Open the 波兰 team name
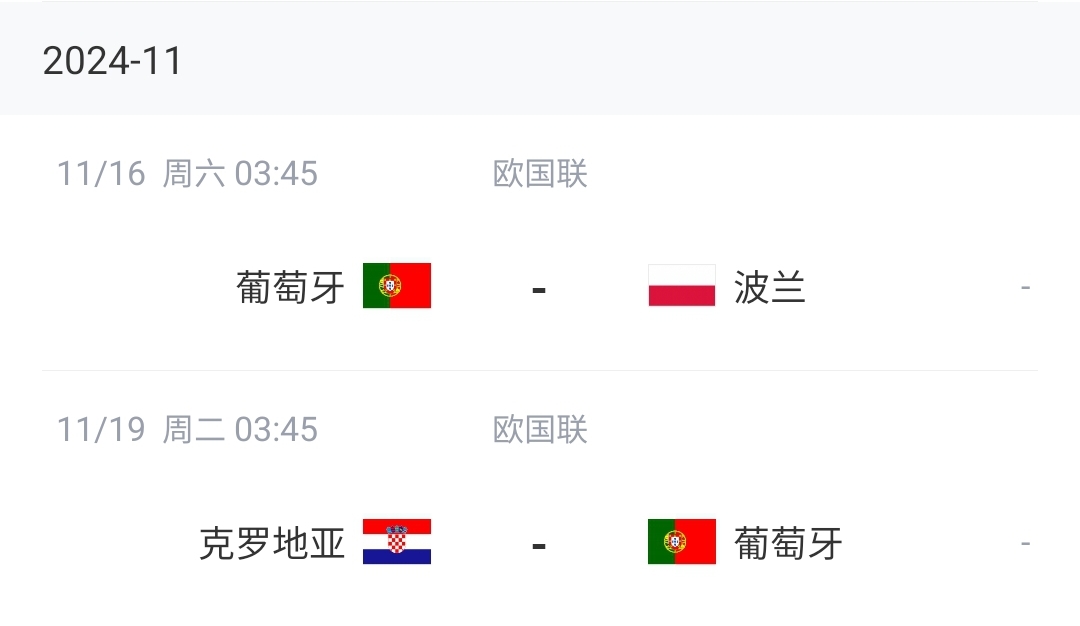Viewport: 1080px width, 626px height. pyautogui.click(x=770, y=288)
